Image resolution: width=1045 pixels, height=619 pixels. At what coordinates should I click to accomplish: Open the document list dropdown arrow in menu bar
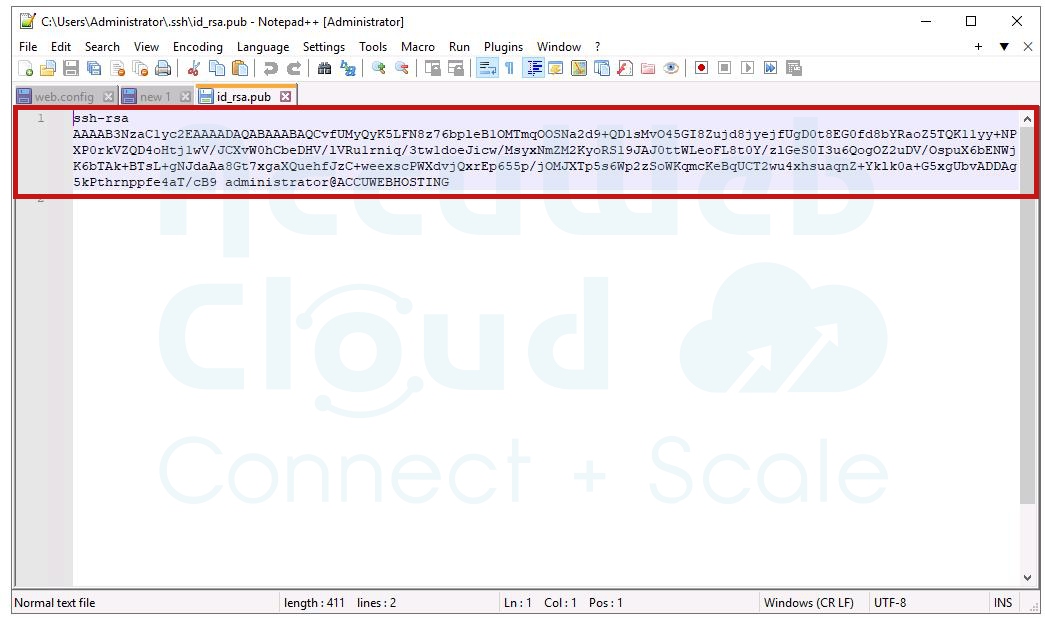click(1004, 47)
